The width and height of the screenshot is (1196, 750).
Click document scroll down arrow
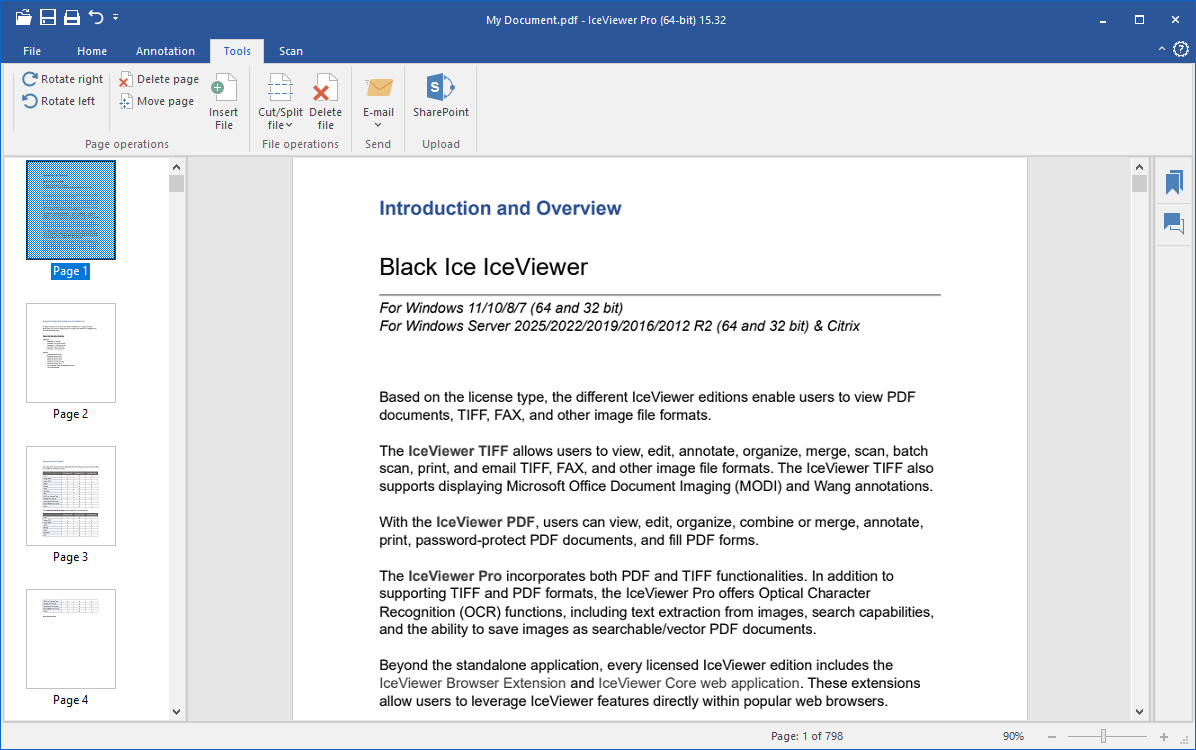click(1140, 712)
